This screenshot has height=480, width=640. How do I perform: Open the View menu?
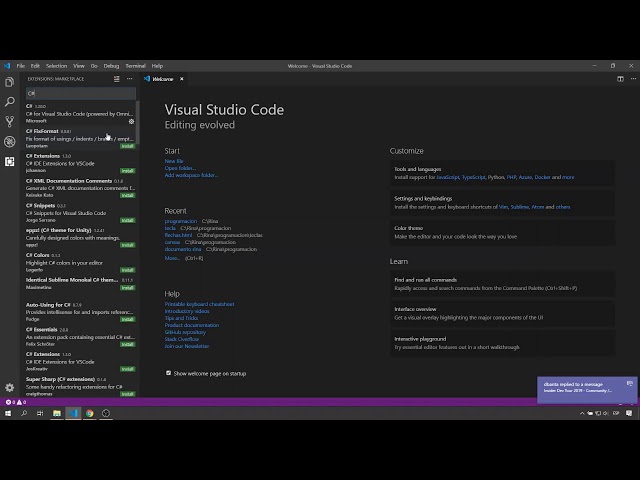[x=79, y=66]
